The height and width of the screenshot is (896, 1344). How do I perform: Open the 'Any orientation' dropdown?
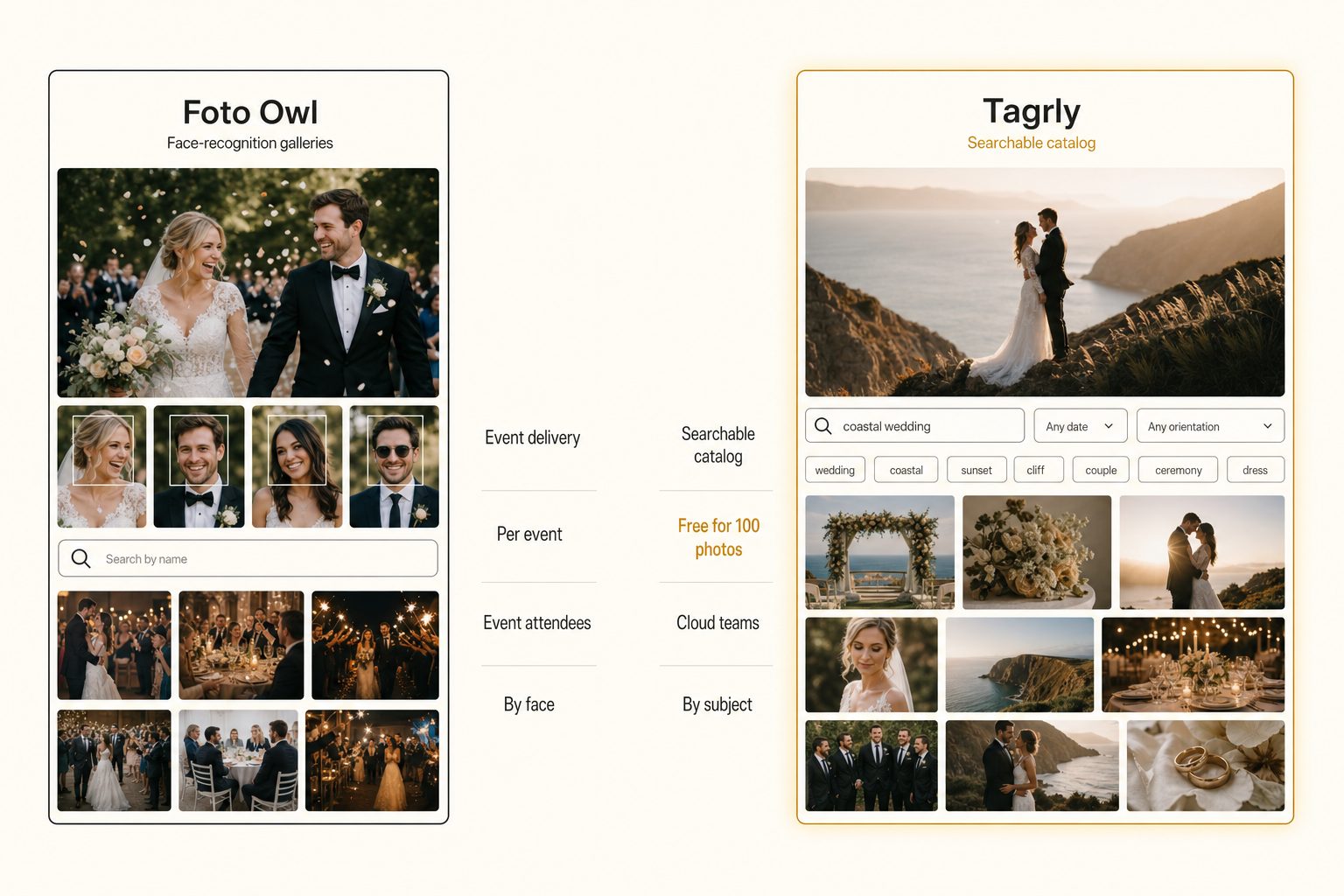point(1210,426)
